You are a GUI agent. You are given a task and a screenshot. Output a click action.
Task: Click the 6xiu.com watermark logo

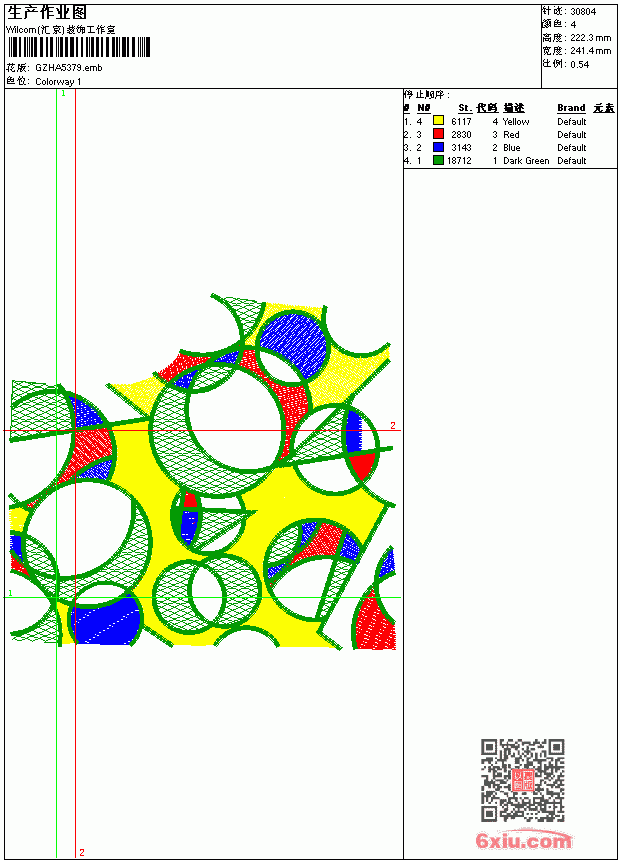[523, 840]
